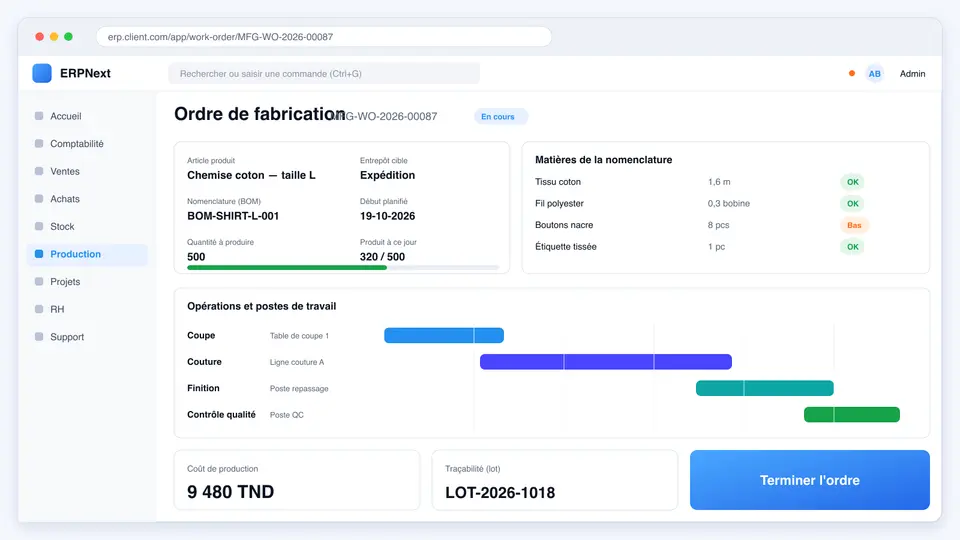Click the Finition operation label
Screen dimensions: 960x540
tap(203, 388)
